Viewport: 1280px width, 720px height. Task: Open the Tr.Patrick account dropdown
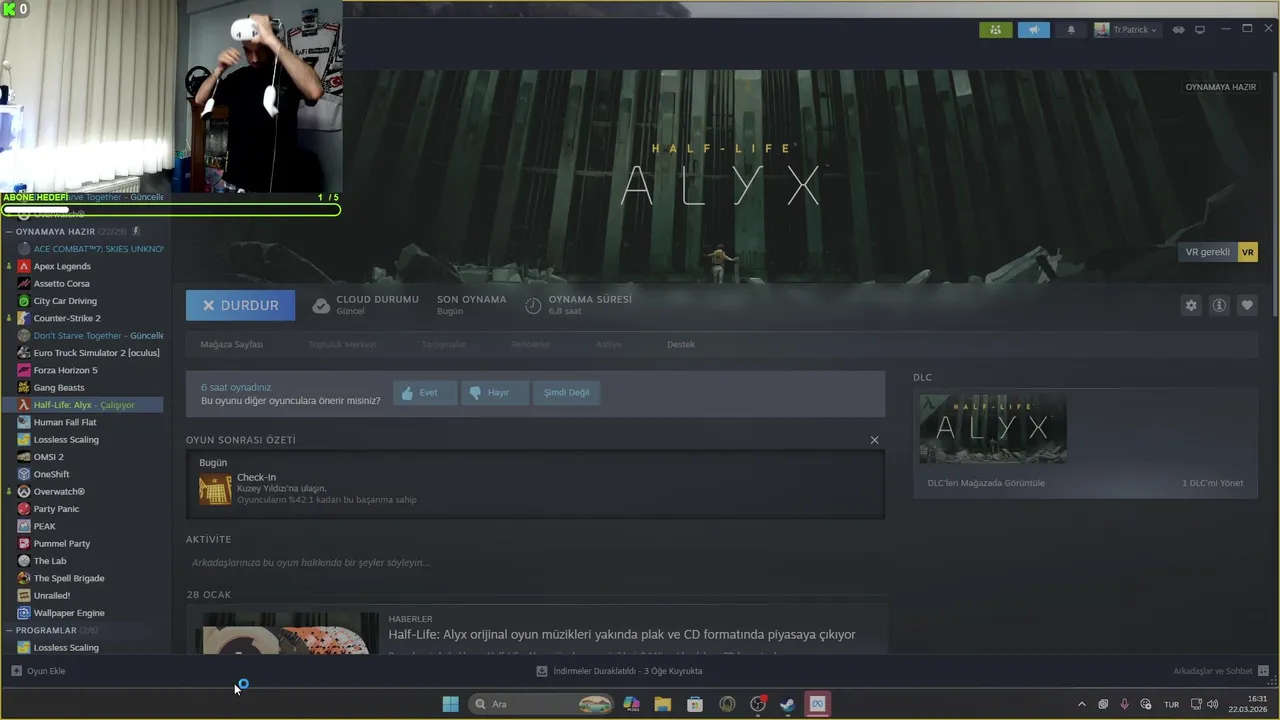1127,30
